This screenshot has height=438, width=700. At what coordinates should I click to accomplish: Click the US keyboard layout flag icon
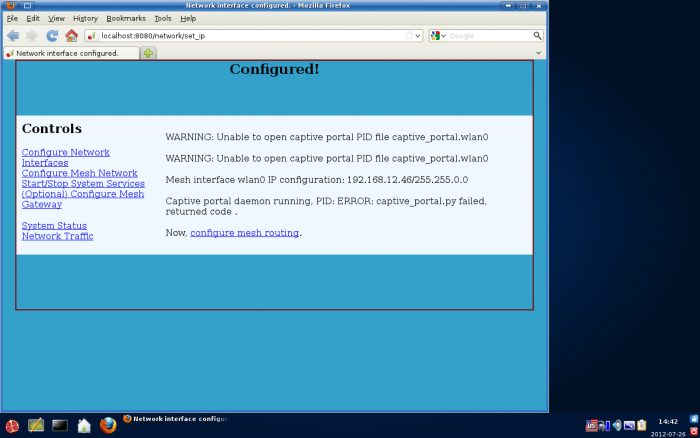point(592,425)
